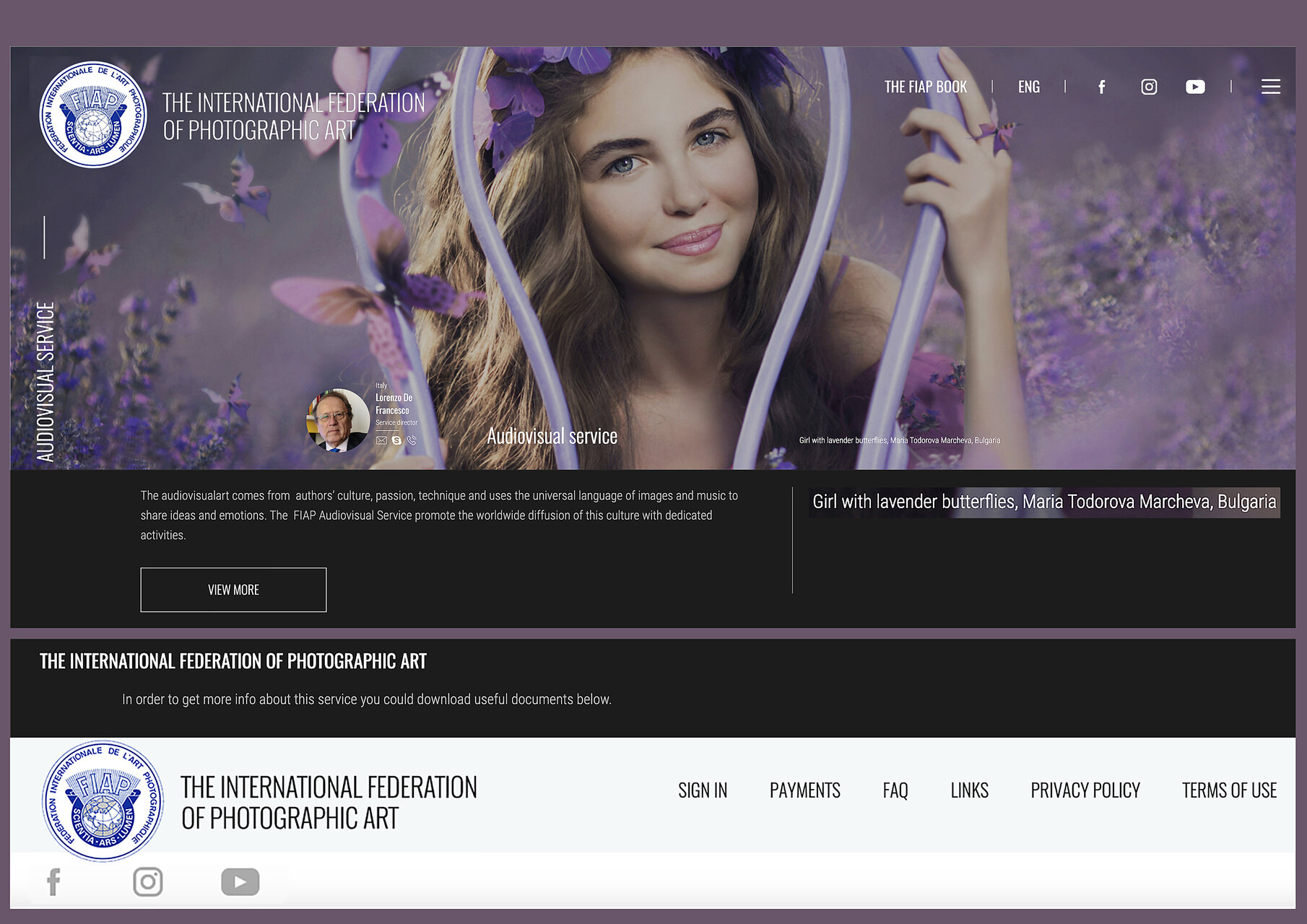The height and width of the screenshot is (924, 1307).
Task: Click Lorenzo De Francesco's profile photo
Action: (x=337, y=421)
